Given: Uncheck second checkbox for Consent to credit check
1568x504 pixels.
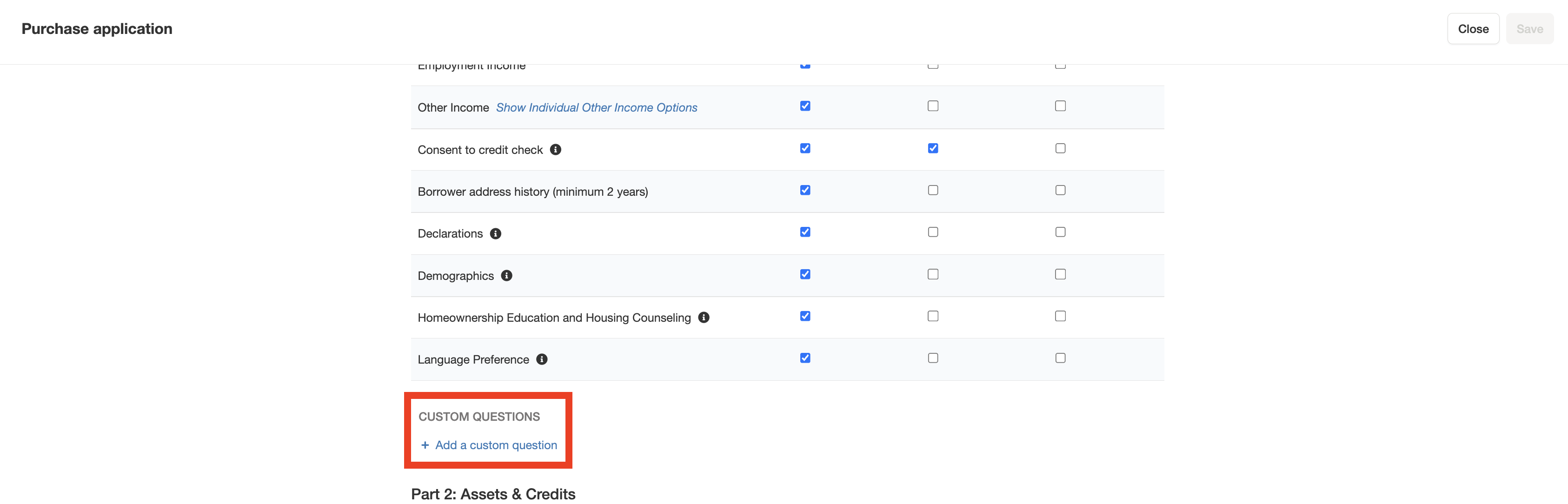Looking at the screenshot, I should pos(932,148).
